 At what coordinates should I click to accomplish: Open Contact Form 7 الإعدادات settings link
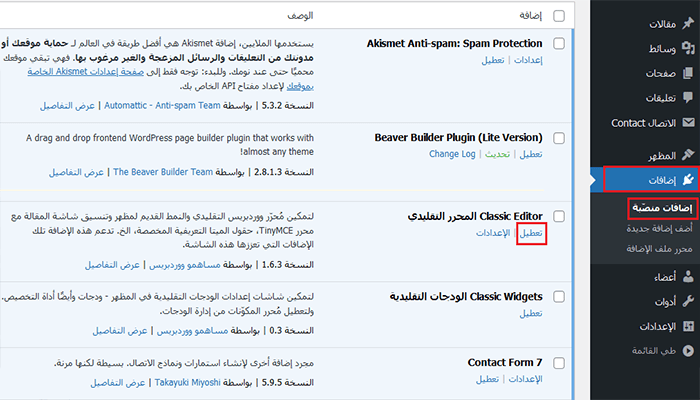[525, 379]
